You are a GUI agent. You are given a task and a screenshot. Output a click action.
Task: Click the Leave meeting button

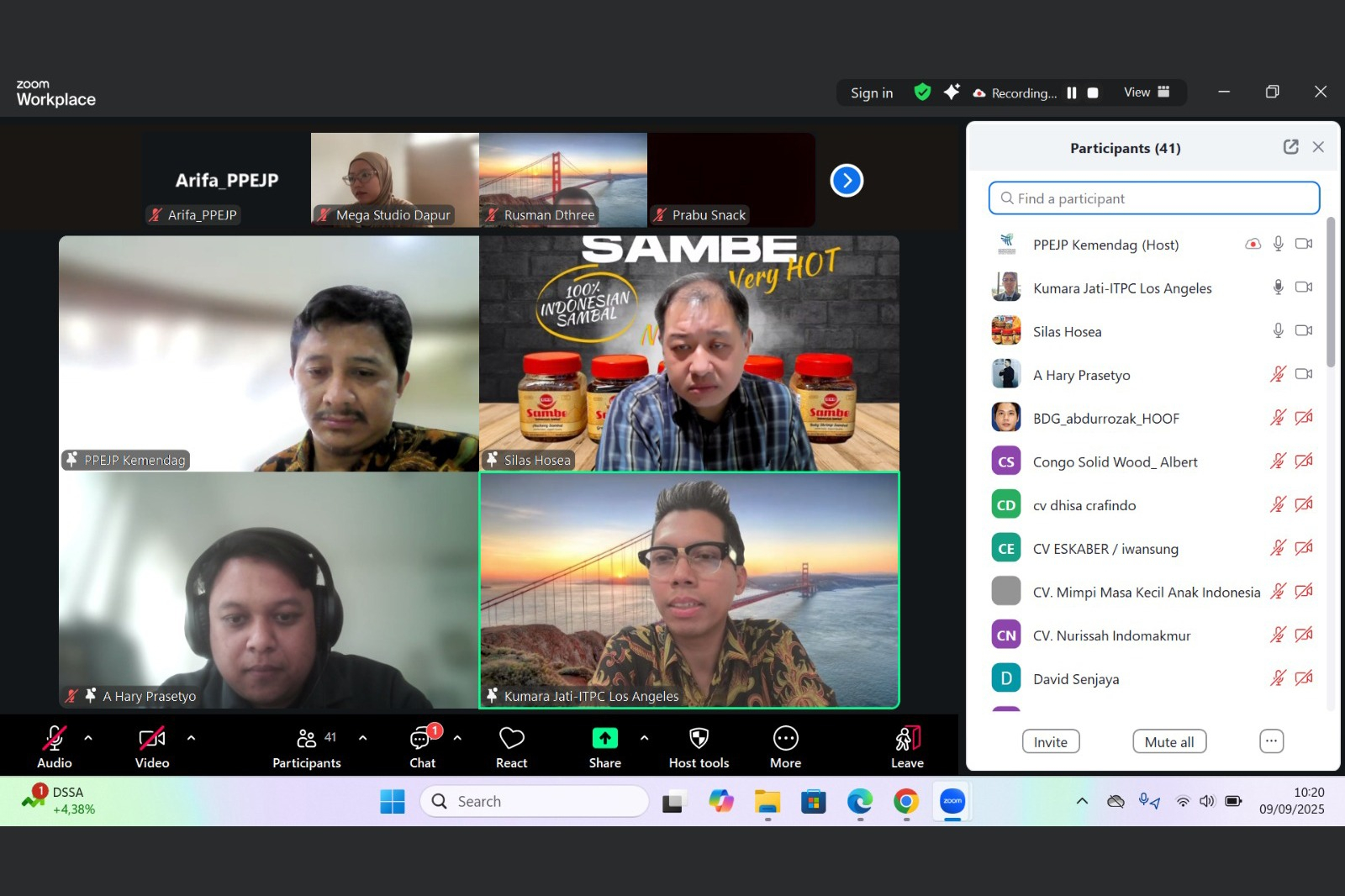(907, 746)
